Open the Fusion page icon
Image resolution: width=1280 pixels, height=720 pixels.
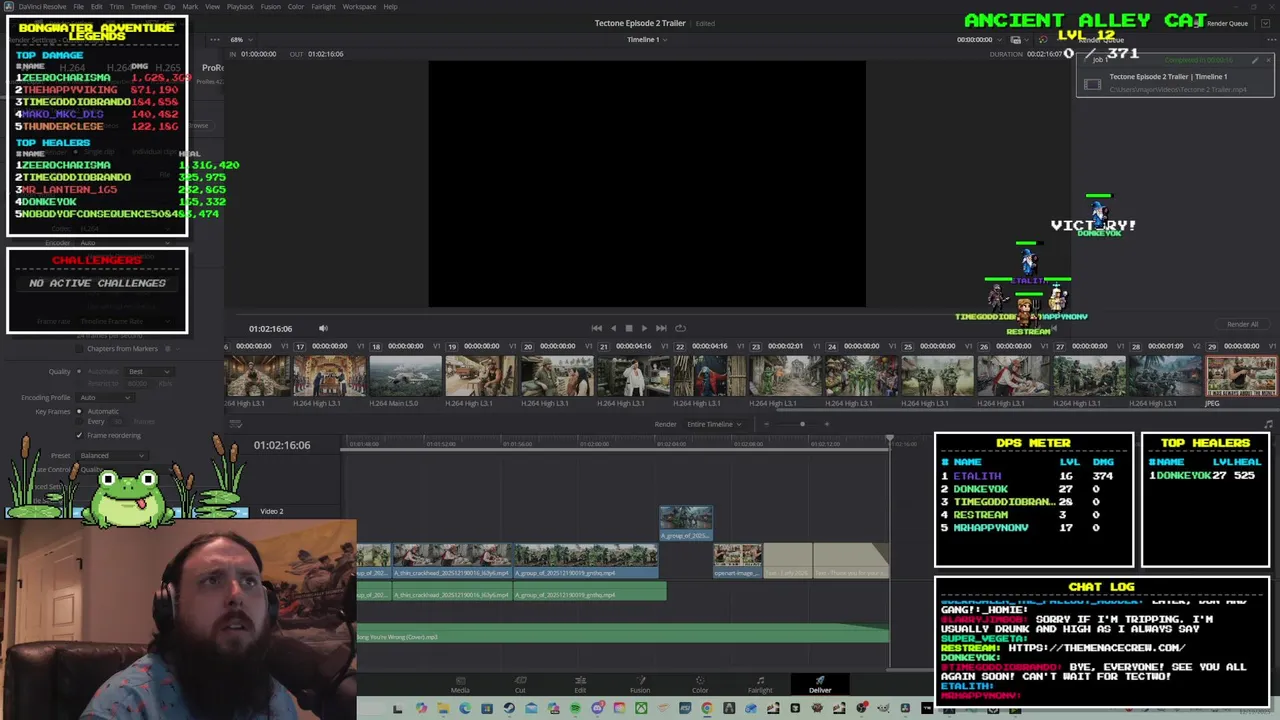(x=640, y=680)
